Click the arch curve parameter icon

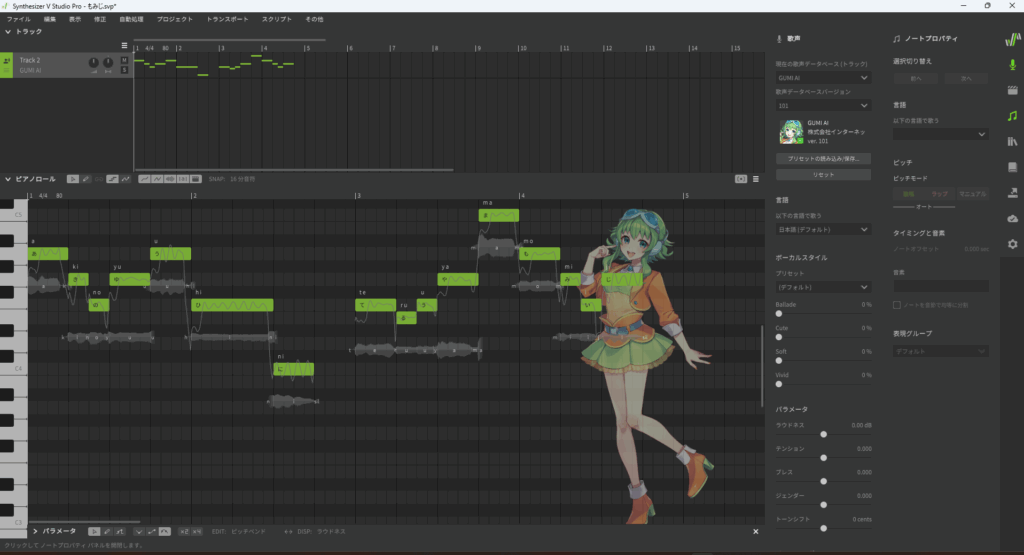(x=165, y=531)
